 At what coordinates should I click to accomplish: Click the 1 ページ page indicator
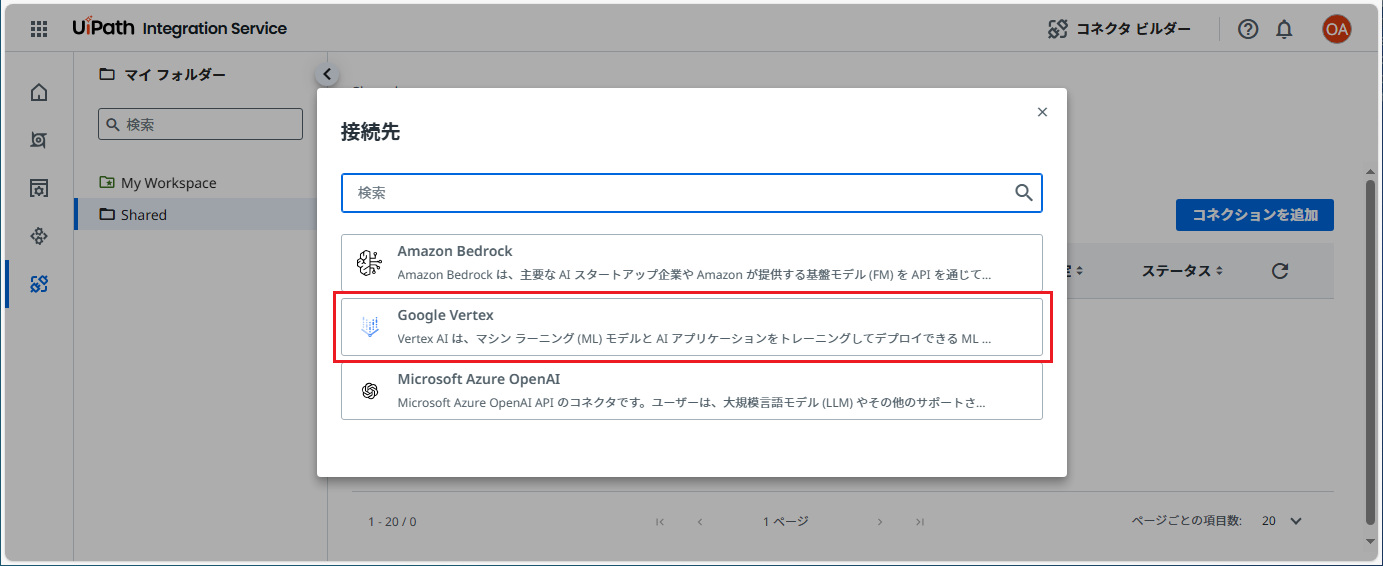[x=785, y=521]
